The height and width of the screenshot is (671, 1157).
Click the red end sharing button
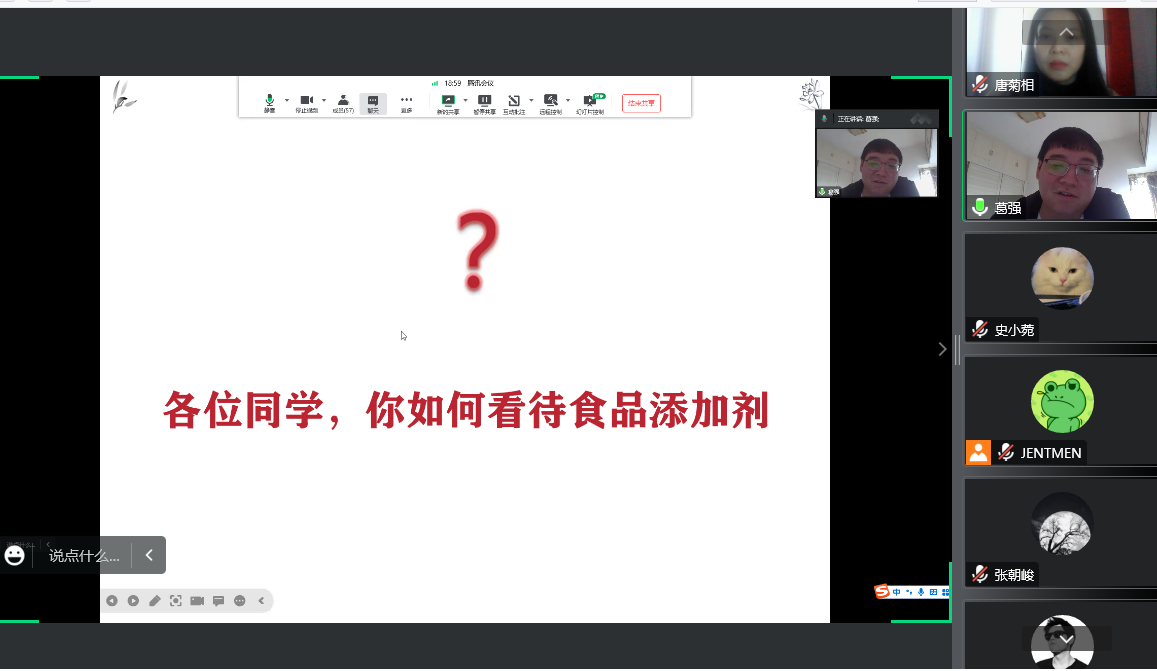(641, 103)
